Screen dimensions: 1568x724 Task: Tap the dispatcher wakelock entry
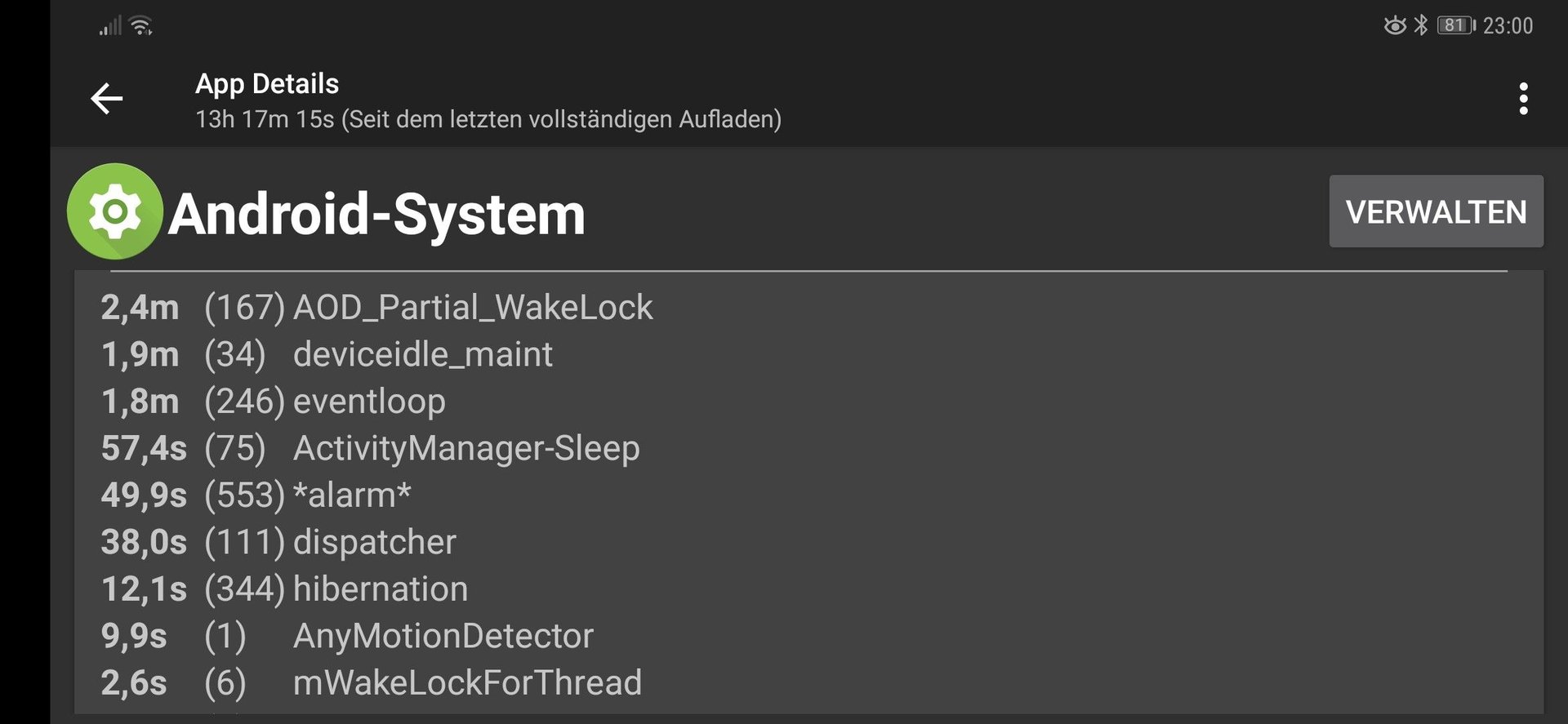808,542
